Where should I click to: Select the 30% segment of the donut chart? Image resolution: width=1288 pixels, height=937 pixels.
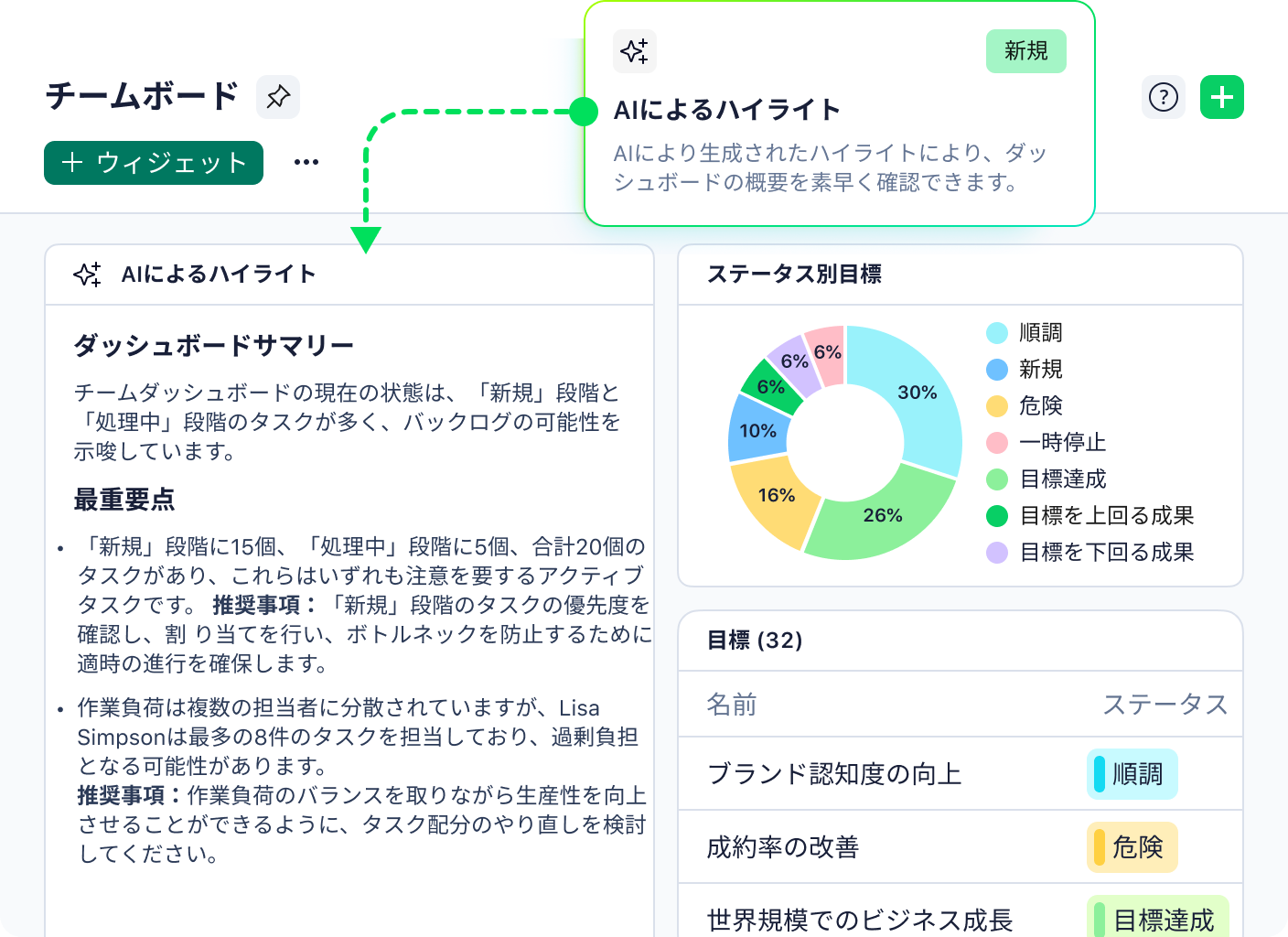point(918,392)
